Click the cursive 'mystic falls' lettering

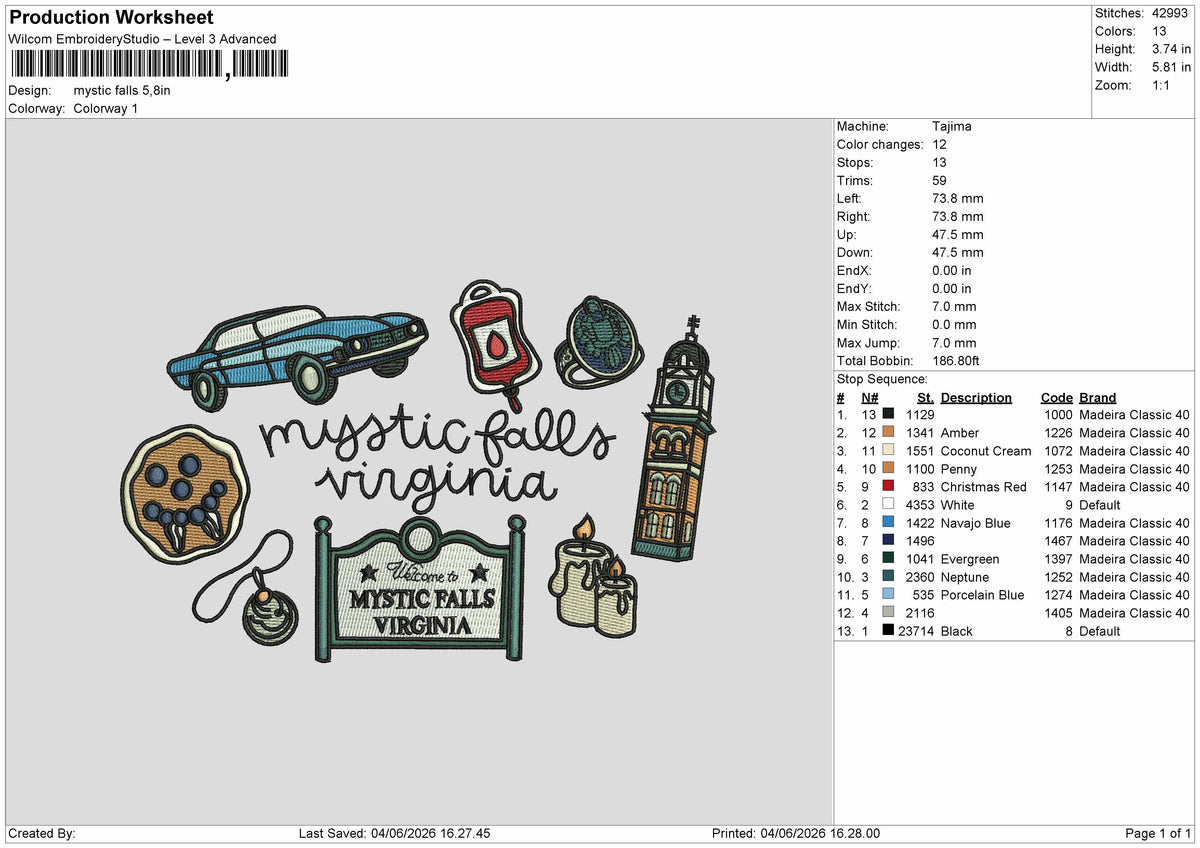436,437
